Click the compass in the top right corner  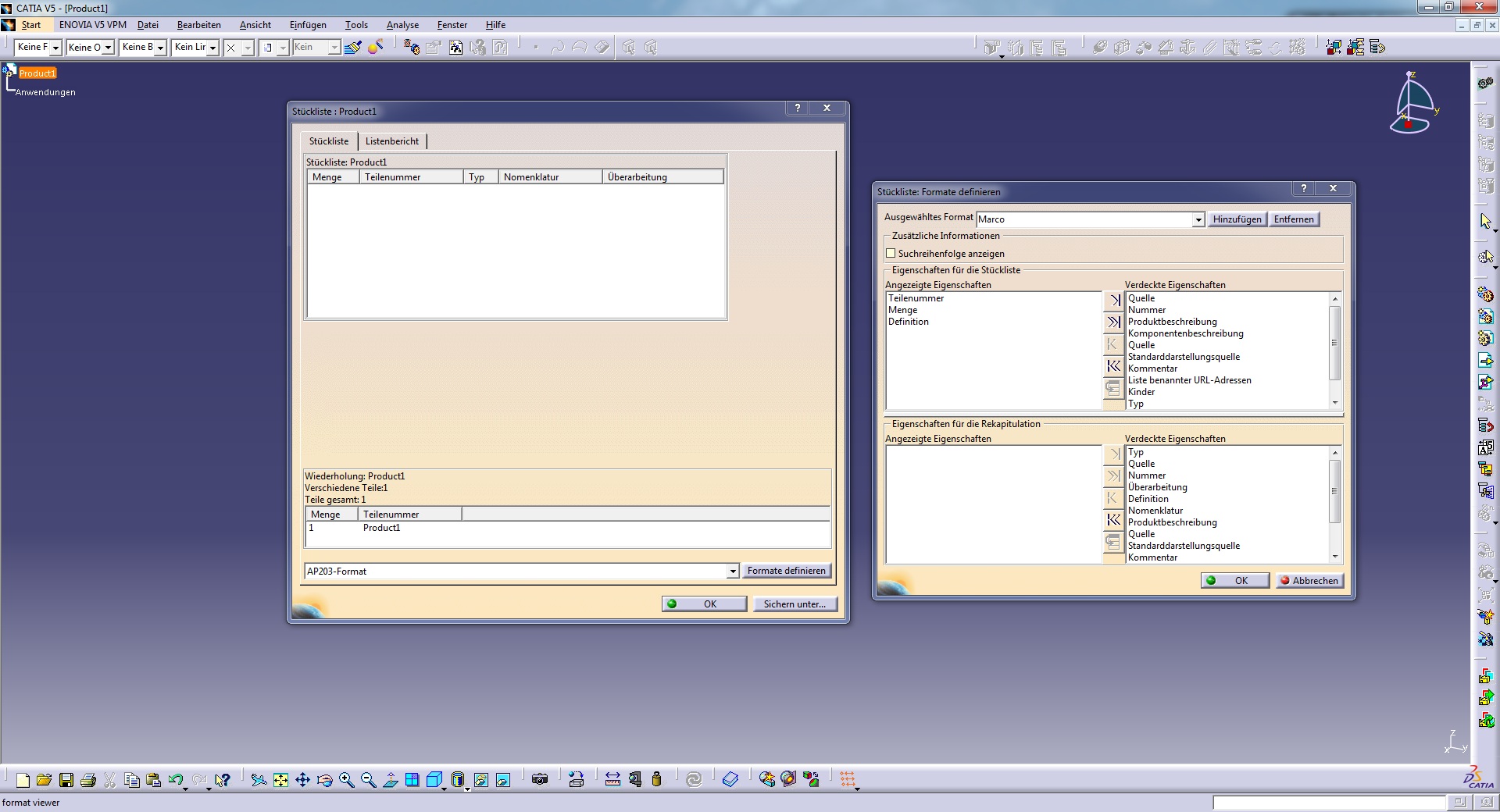(1414, 103)
